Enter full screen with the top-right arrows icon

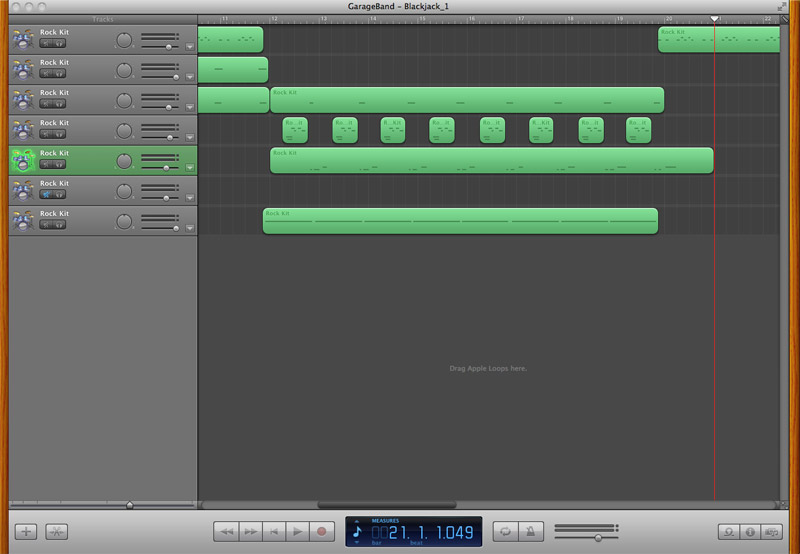pyautogui.click(x=782, y=6)
